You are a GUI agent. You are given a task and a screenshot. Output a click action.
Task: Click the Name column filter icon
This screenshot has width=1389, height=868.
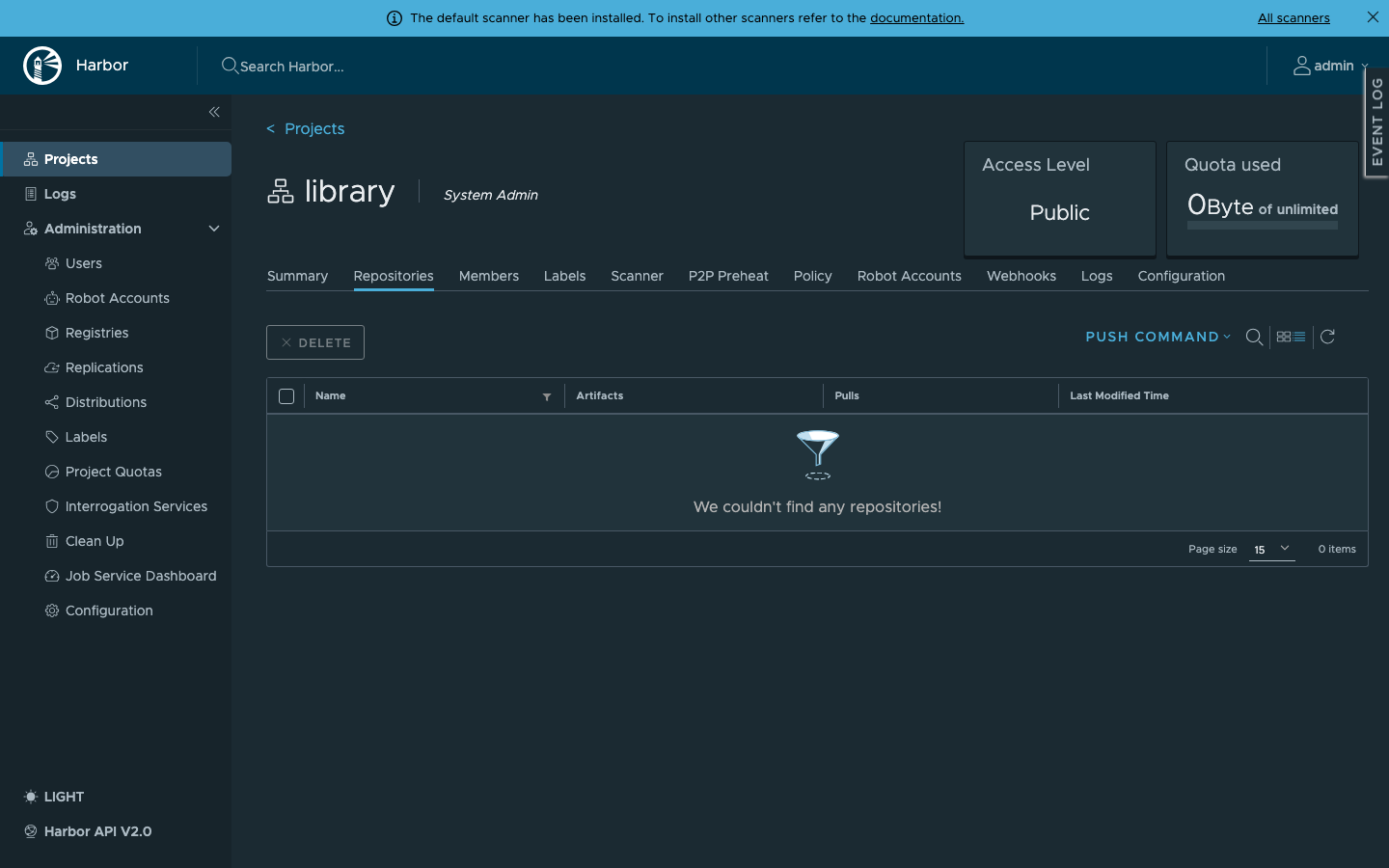pyautogui.click(x=547, y=396)
